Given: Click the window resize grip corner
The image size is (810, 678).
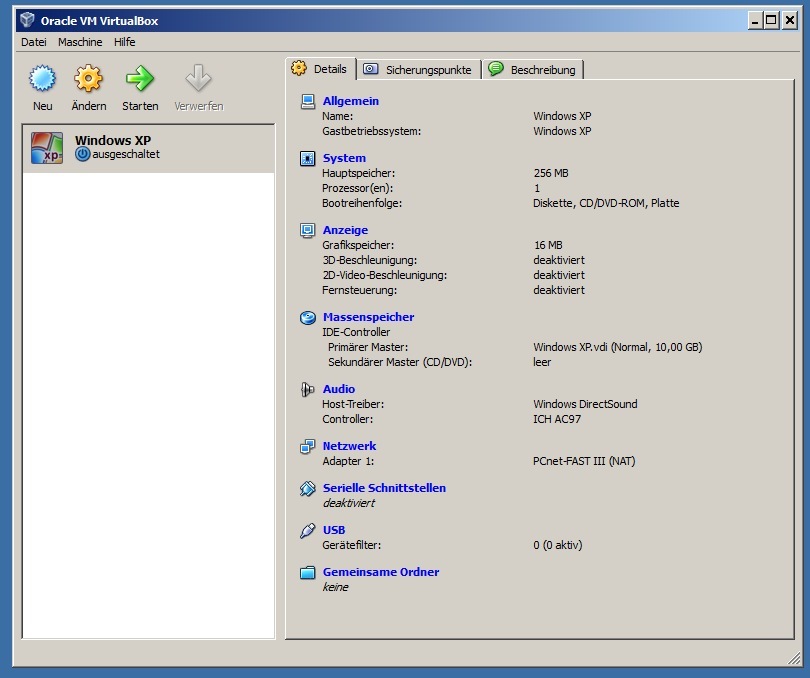Looking at the screenshot, I should pyautogui.click(x=794, y=659).
